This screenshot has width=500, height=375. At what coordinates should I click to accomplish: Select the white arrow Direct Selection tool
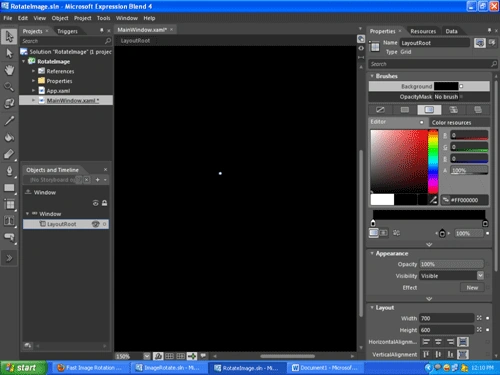(x=9, y=53)
